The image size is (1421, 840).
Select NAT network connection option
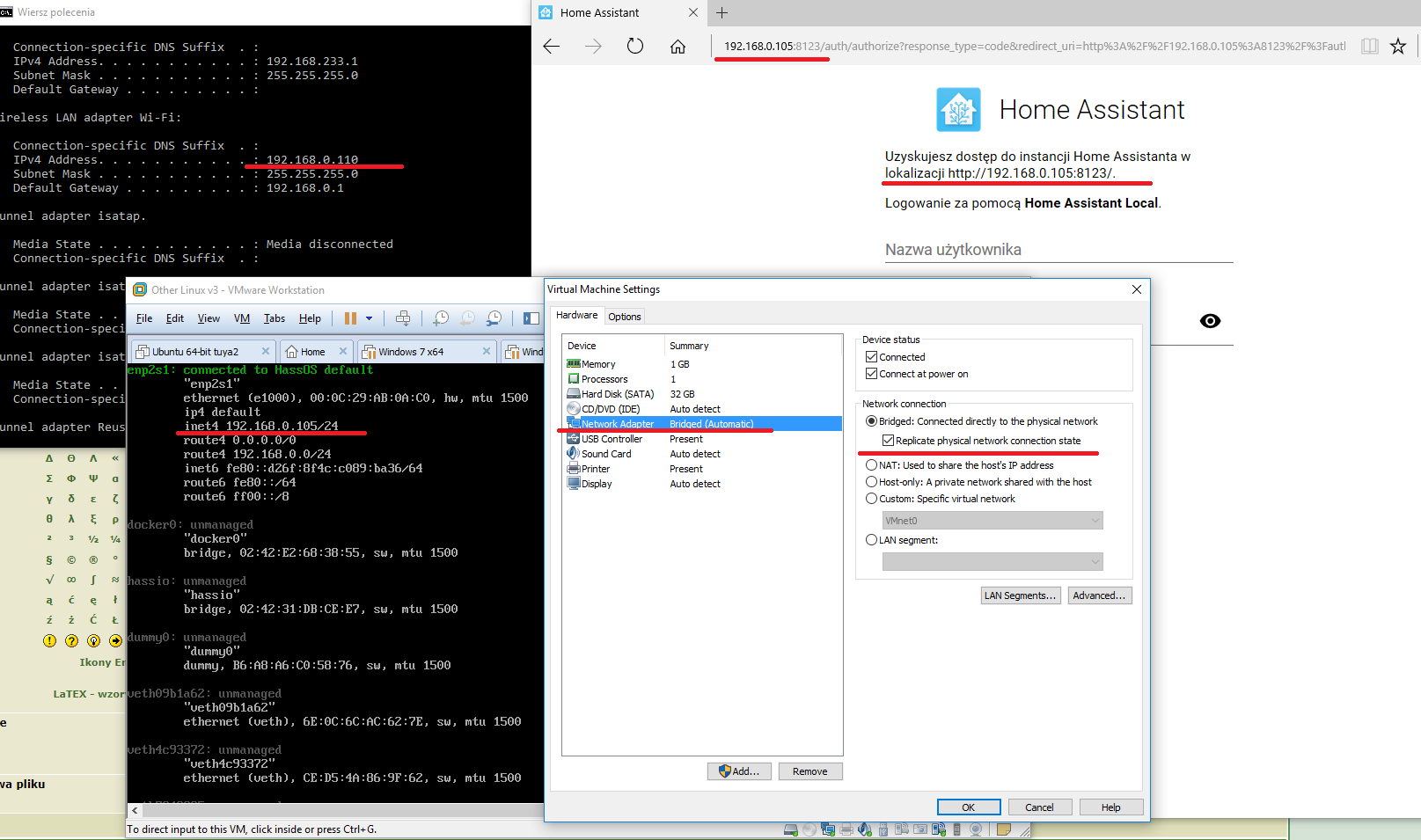[x=871, y=465]
